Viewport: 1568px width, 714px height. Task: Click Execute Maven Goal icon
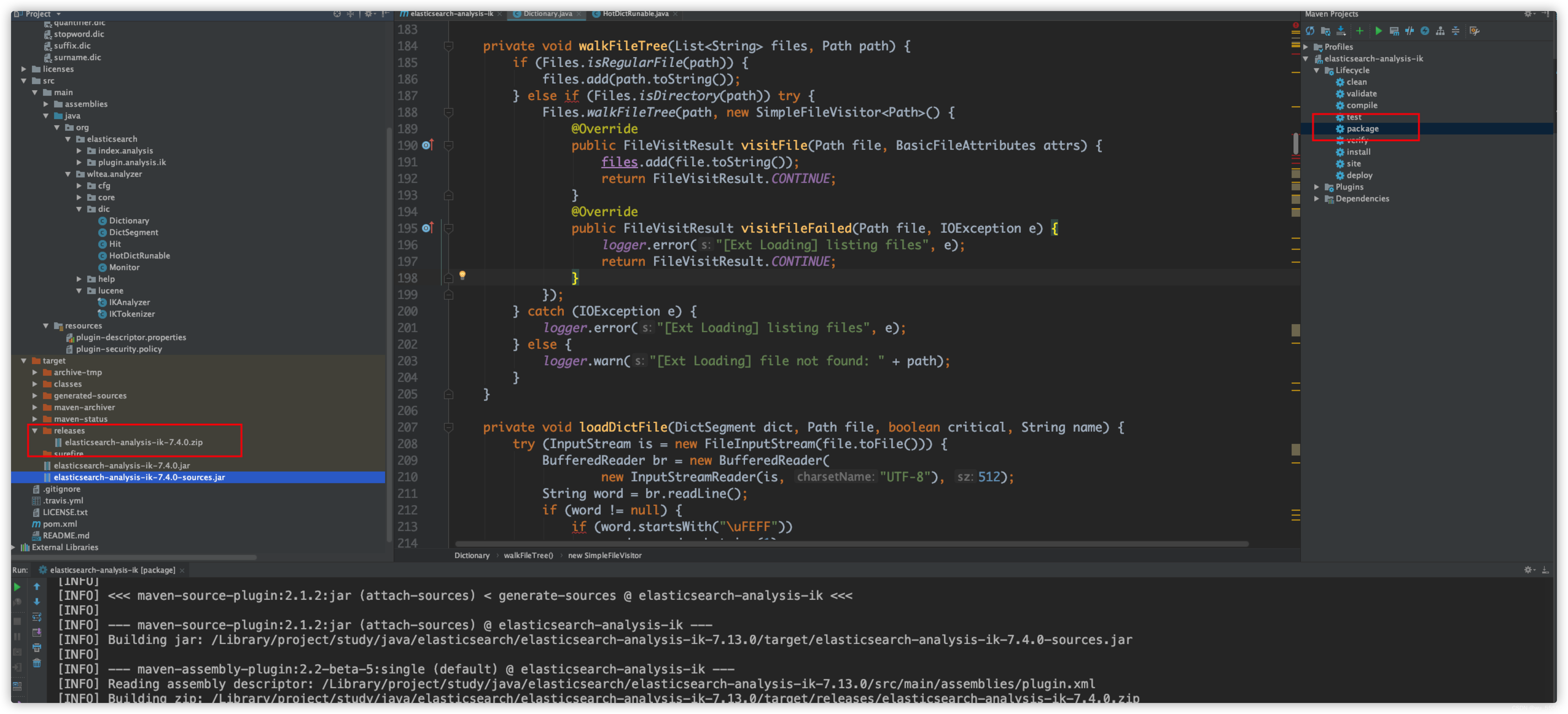click(x=1394, y=31)
